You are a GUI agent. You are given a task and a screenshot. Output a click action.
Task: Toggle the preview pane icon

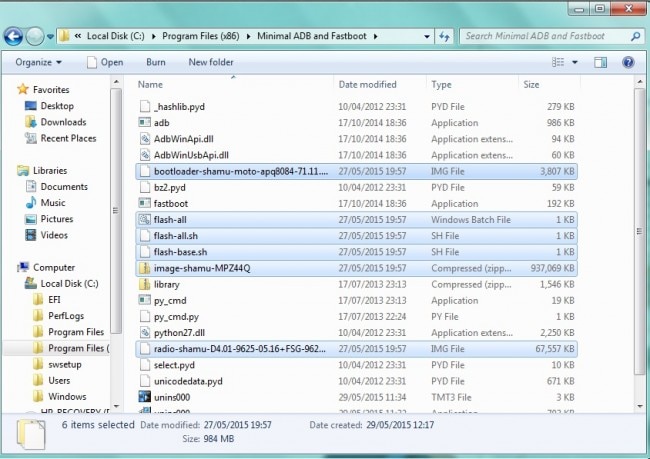pos(600,62)
